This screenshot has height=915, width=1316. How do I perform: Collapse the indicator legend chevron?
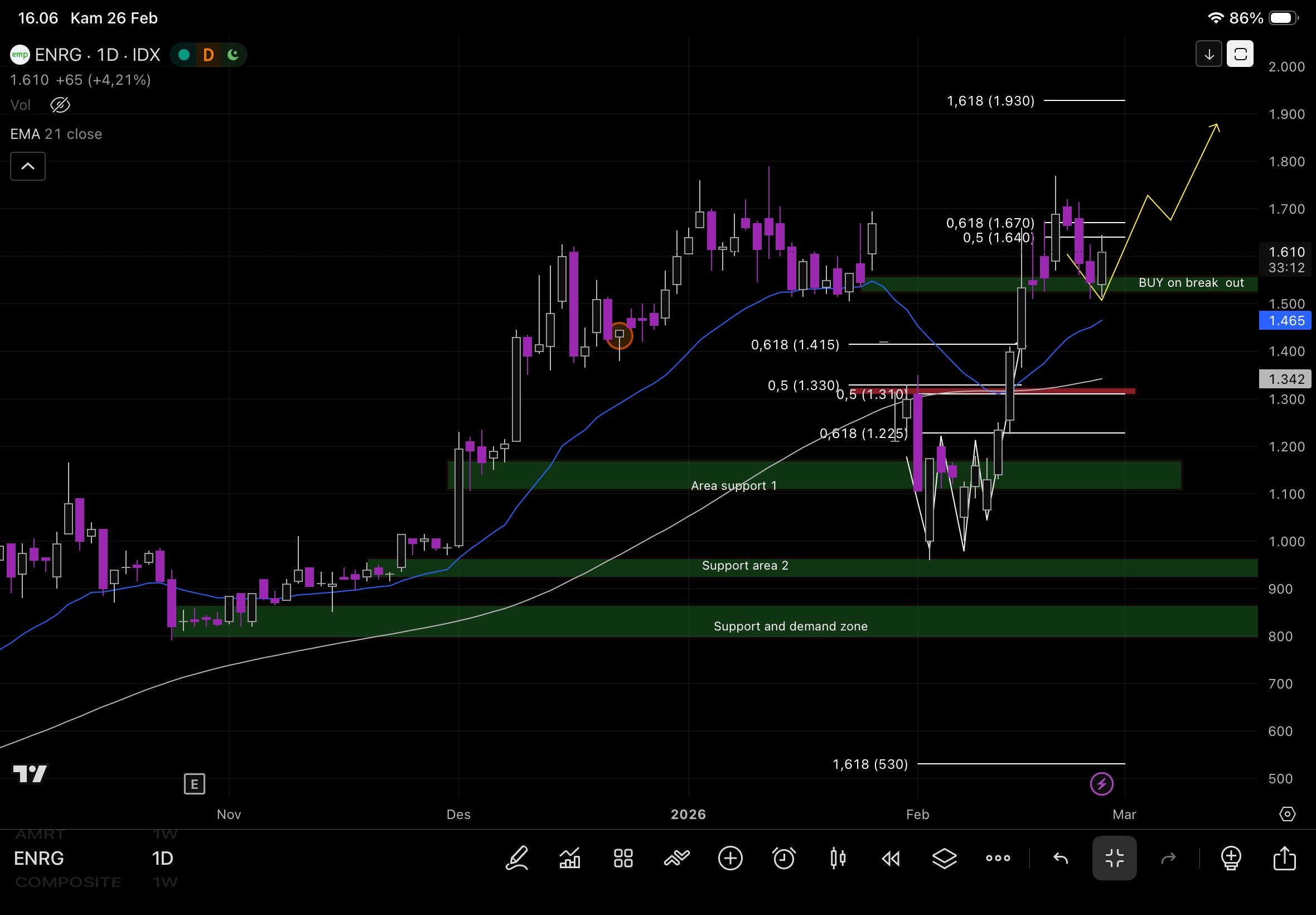point(27,166)
